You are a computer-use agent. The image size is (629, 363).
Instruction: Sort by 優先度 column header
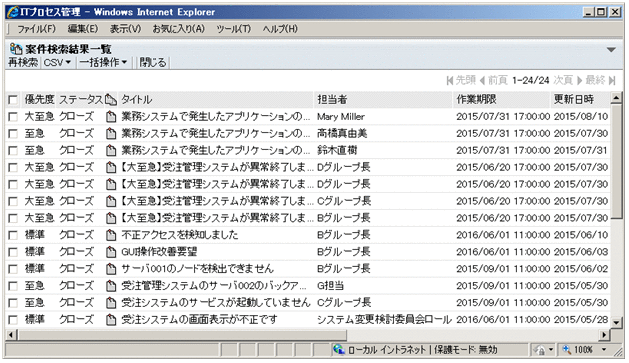point(39,99)
